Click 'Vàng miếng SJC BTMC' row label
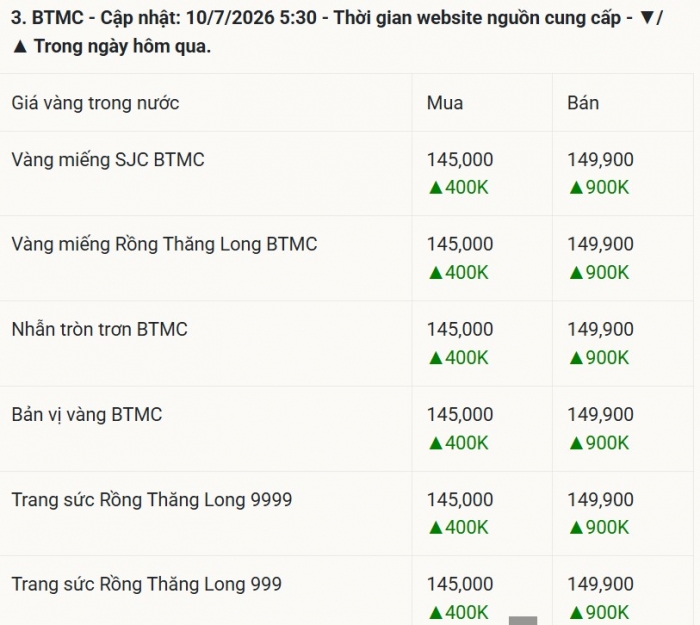This screenshot has width=700, height=625. click(108, 160)
